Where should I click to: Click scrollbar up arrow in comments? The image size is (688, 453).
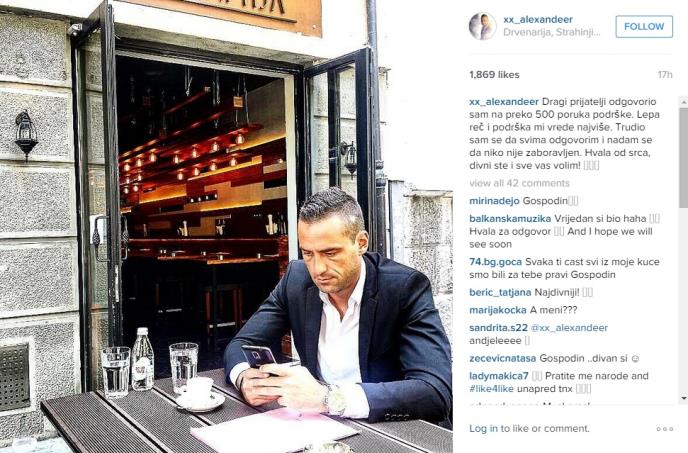coord(684,102)
